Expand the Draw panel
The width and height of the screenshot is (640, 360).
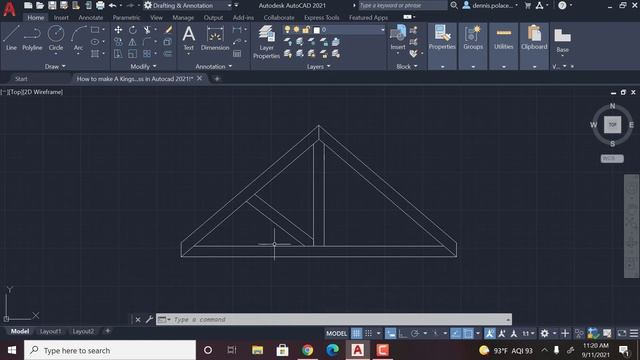pyautogui.click(x=55, y=66)
